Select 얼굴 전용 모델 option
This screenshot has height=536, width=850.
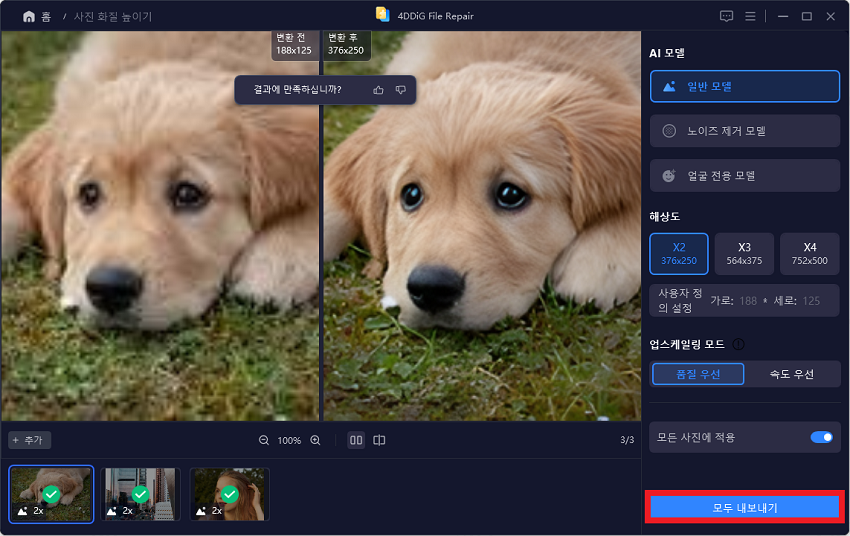[x=745, y=176]
